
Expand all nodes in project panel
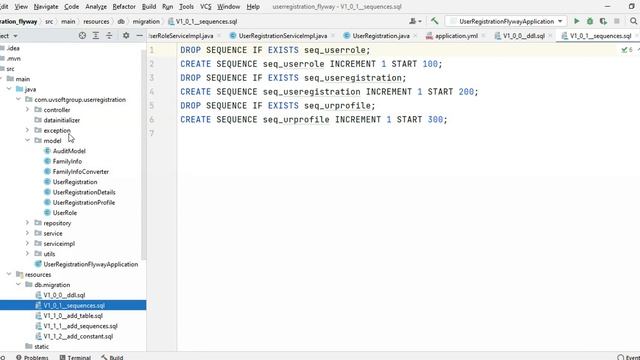(96, 36)
